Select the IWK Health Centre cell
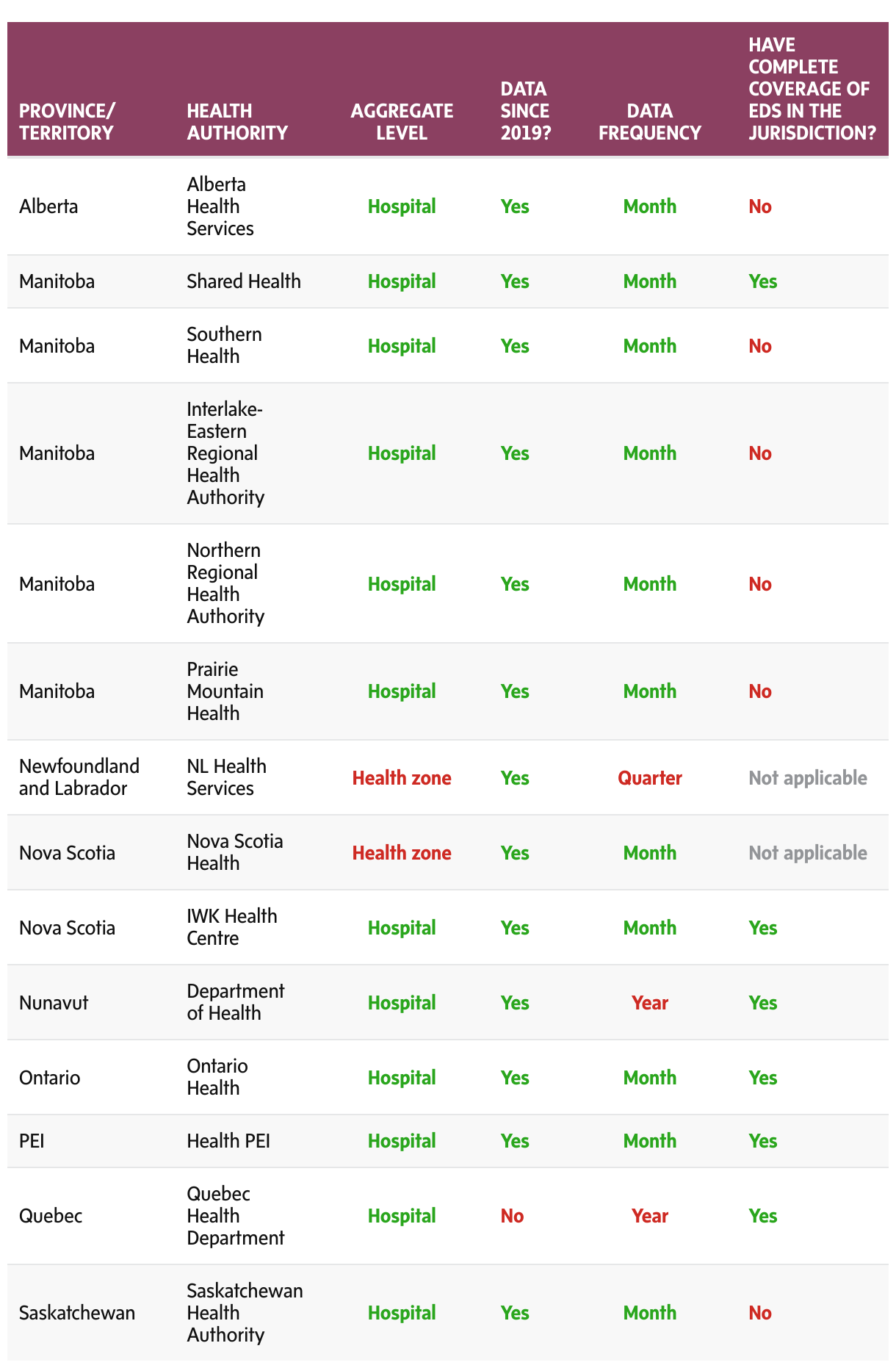The image size is (896, 1368). (231, 927)
